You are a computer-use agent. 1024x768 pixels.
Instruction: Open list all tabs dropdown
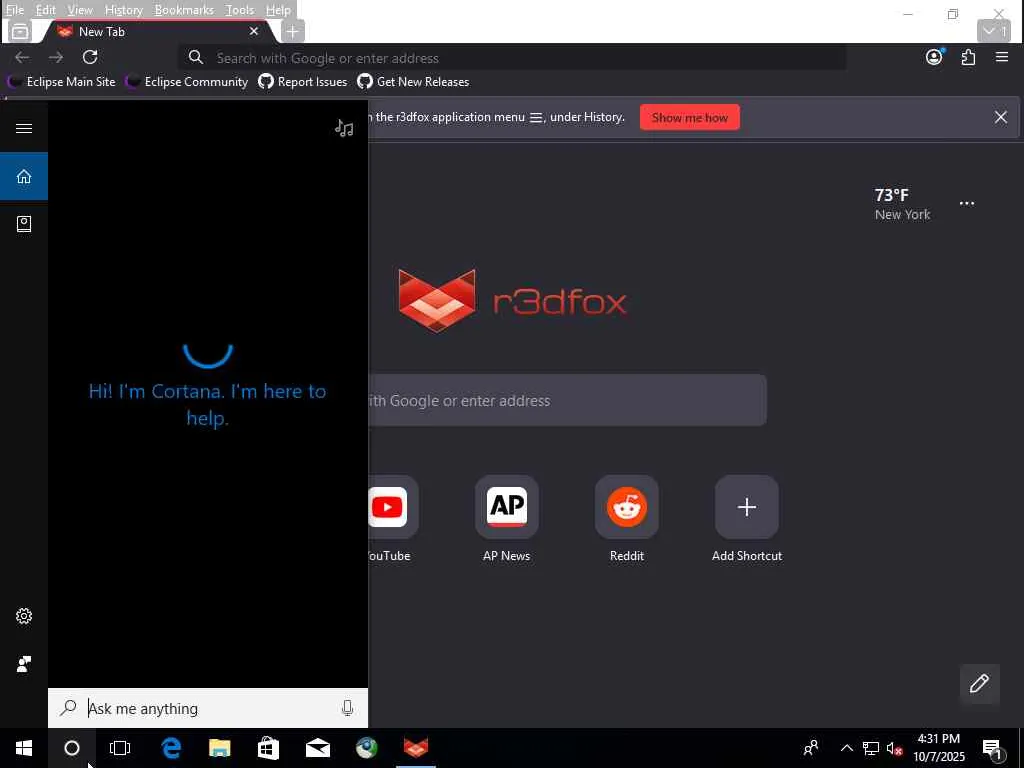(x=994, y=31)
